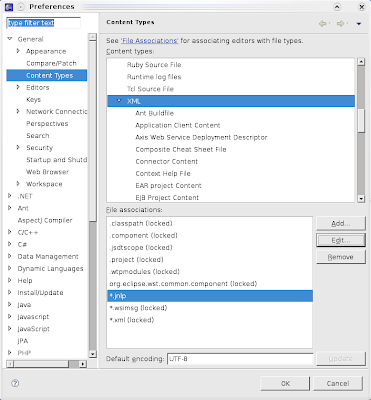Select Search preference page
Screen dimensions: 371x400
(38, 136)
